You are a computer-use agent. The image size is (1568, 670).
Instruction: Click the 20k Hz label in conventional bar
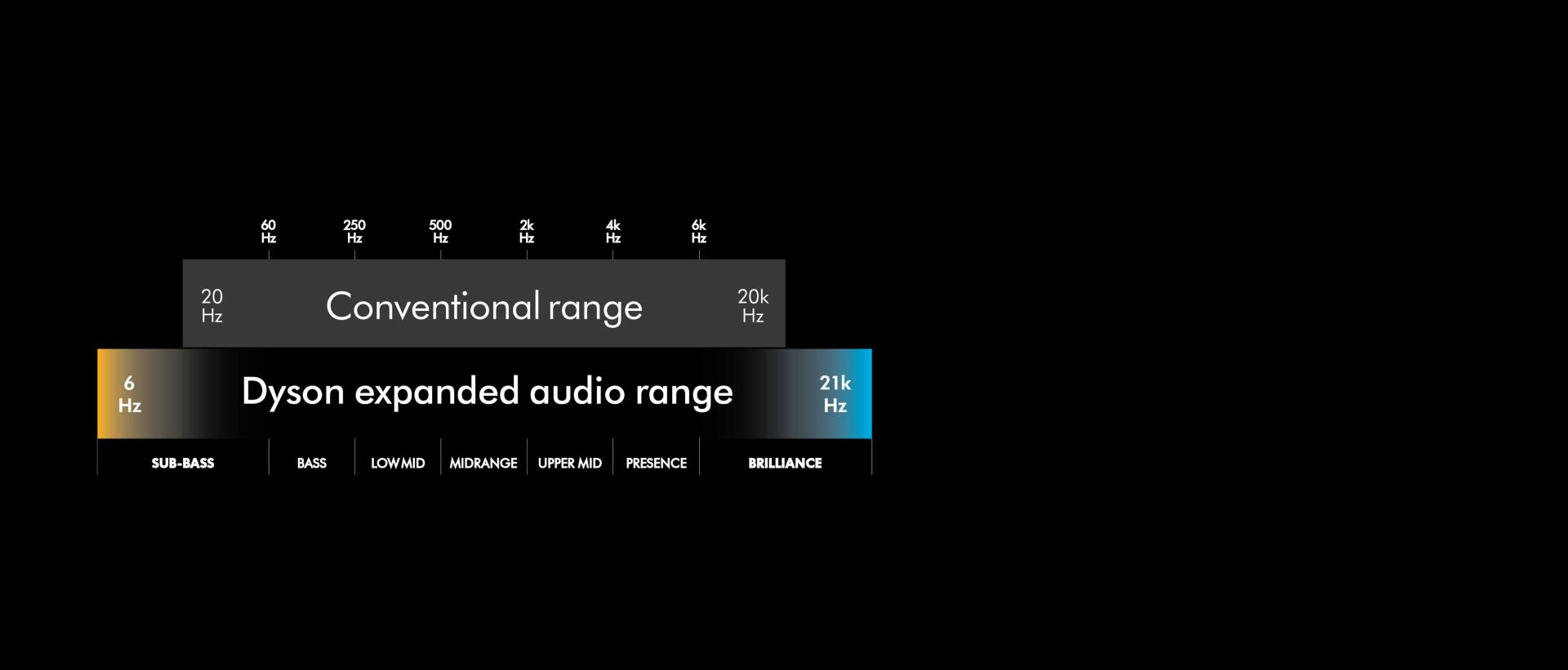(x=752, y=306)
